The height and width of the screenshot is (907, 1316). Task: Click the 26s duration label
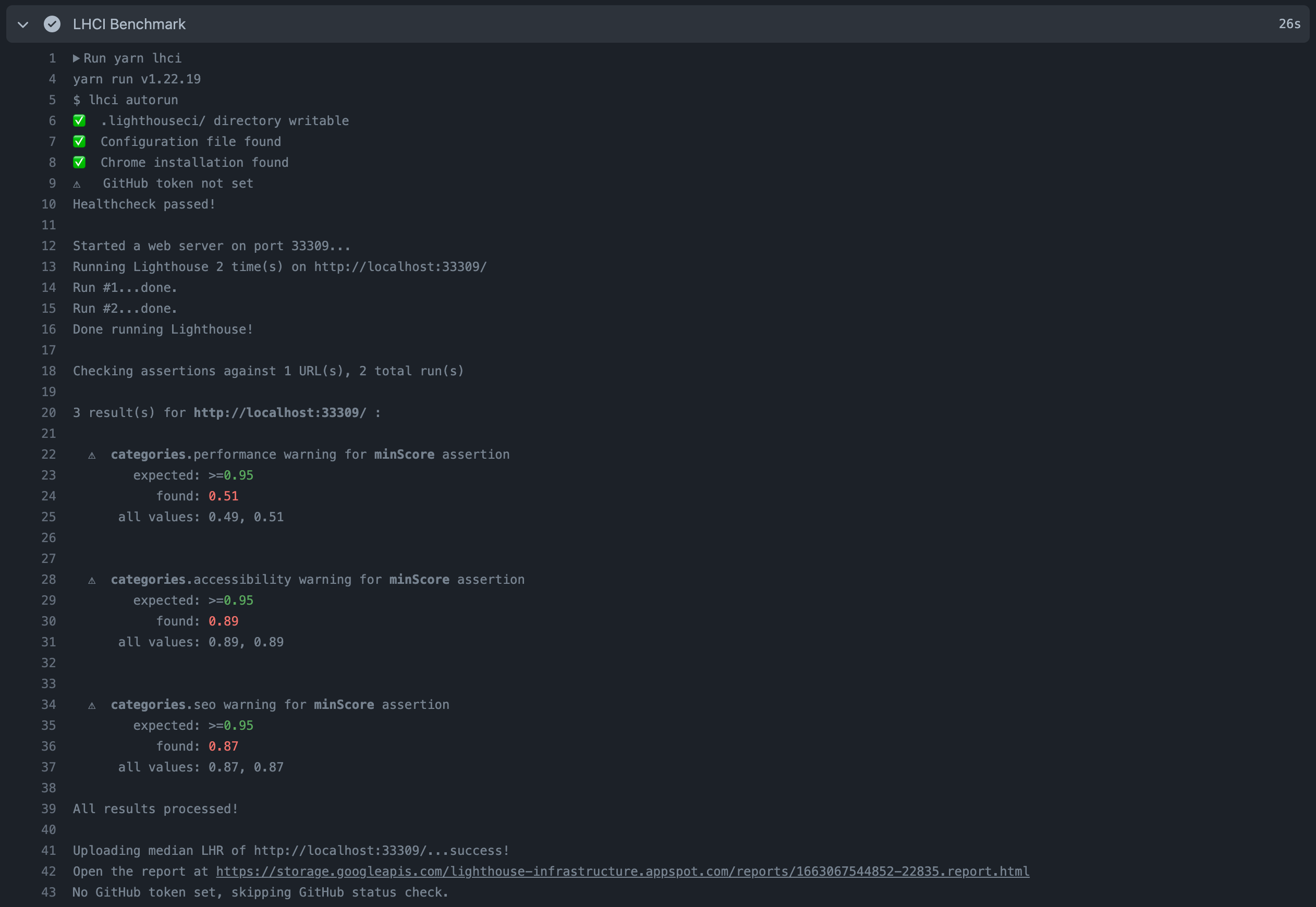click(1289, 24)
